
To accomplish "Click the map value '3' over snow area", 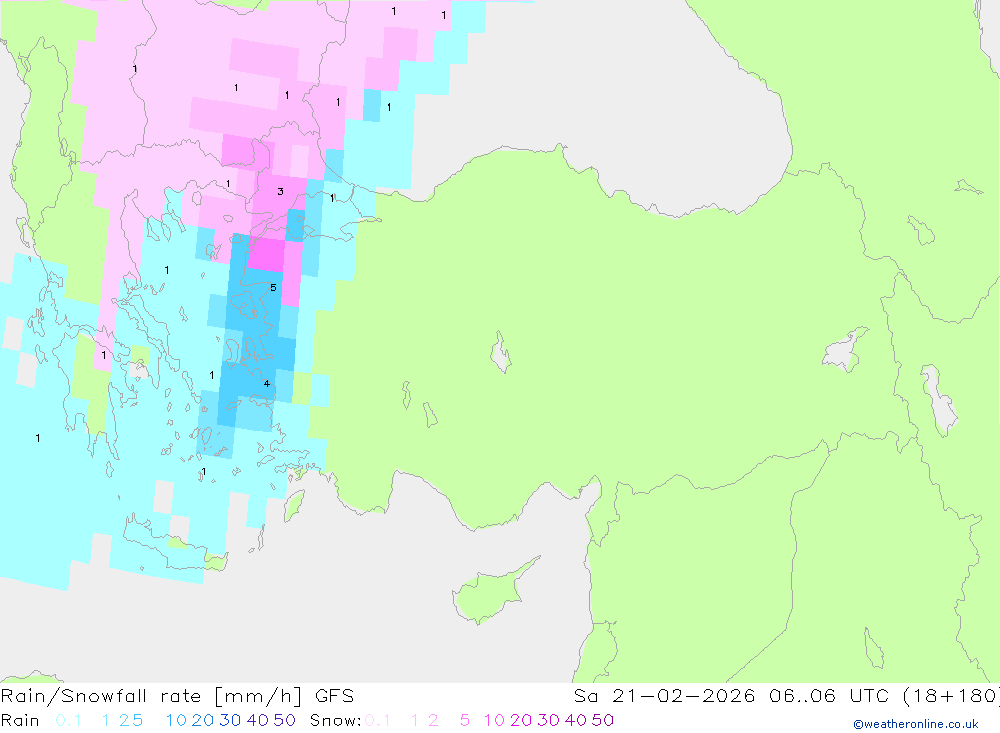I will click(280, 191).
